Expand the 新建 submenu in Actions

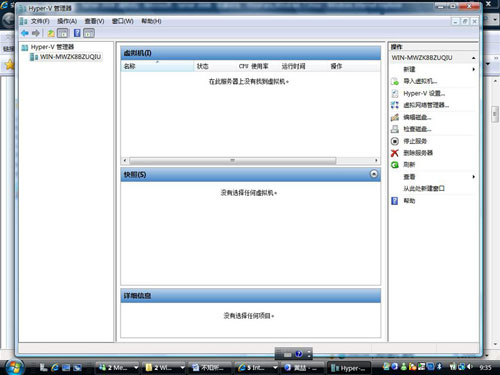[x=473, y=69]
